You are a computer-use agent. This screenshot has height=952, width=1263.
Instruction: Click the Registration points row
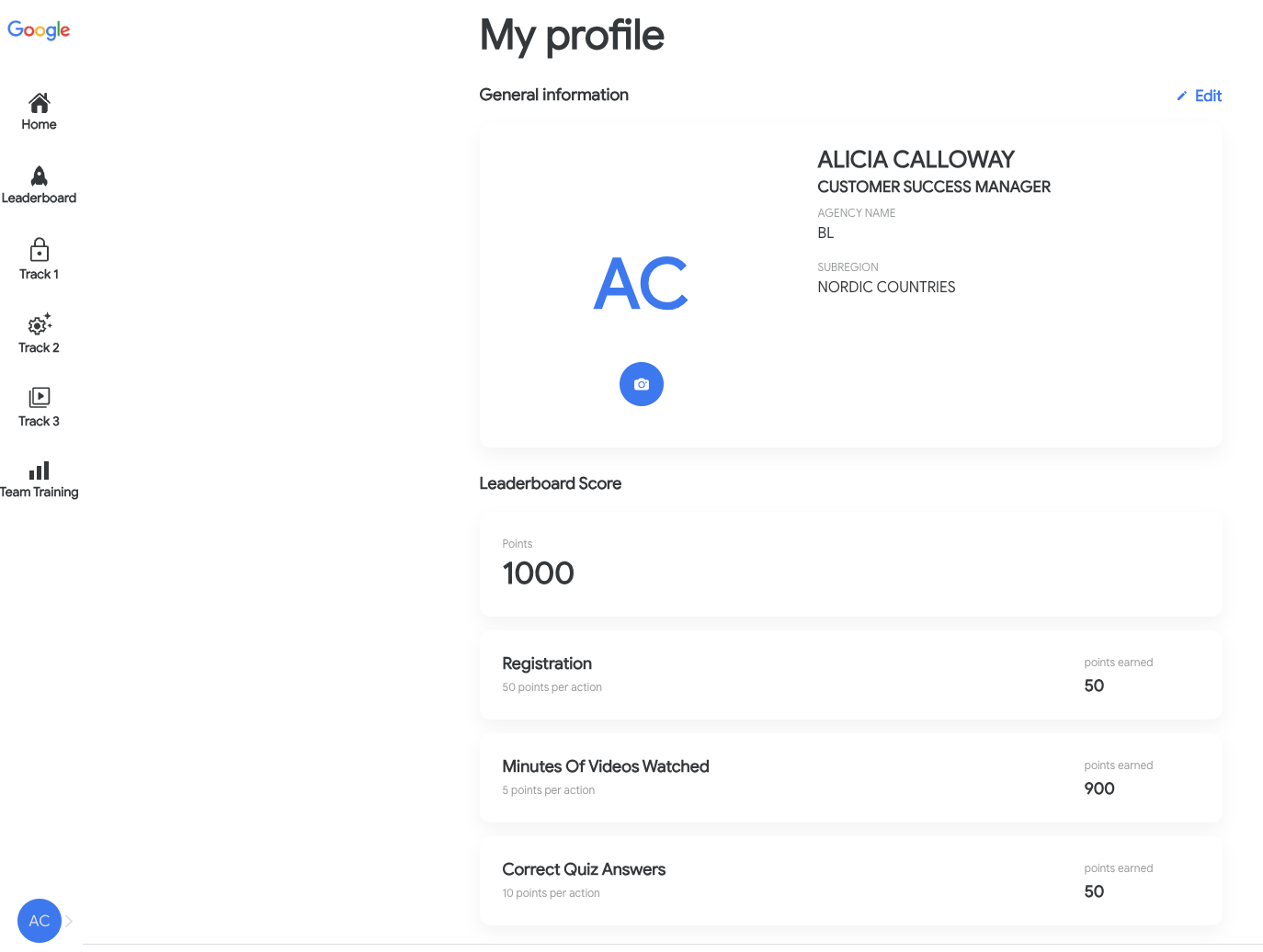point(850,674)
